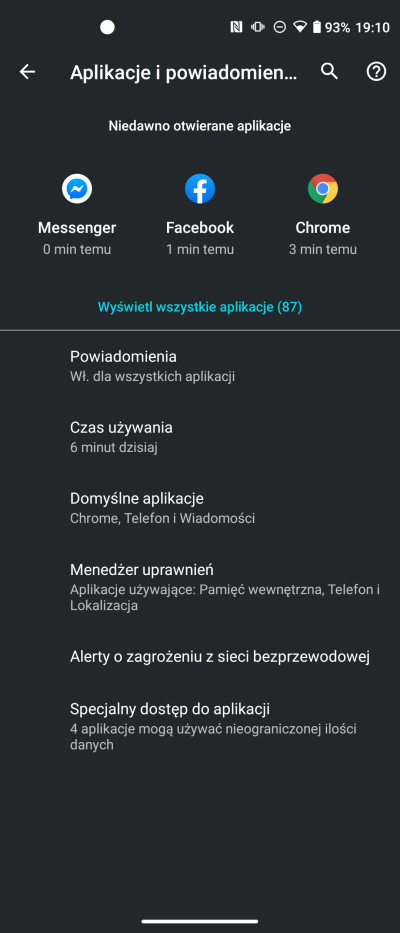Select Domyślne aplikacje option
The width and height of the screenshot is (400, 933).
[x=200, y=507]
